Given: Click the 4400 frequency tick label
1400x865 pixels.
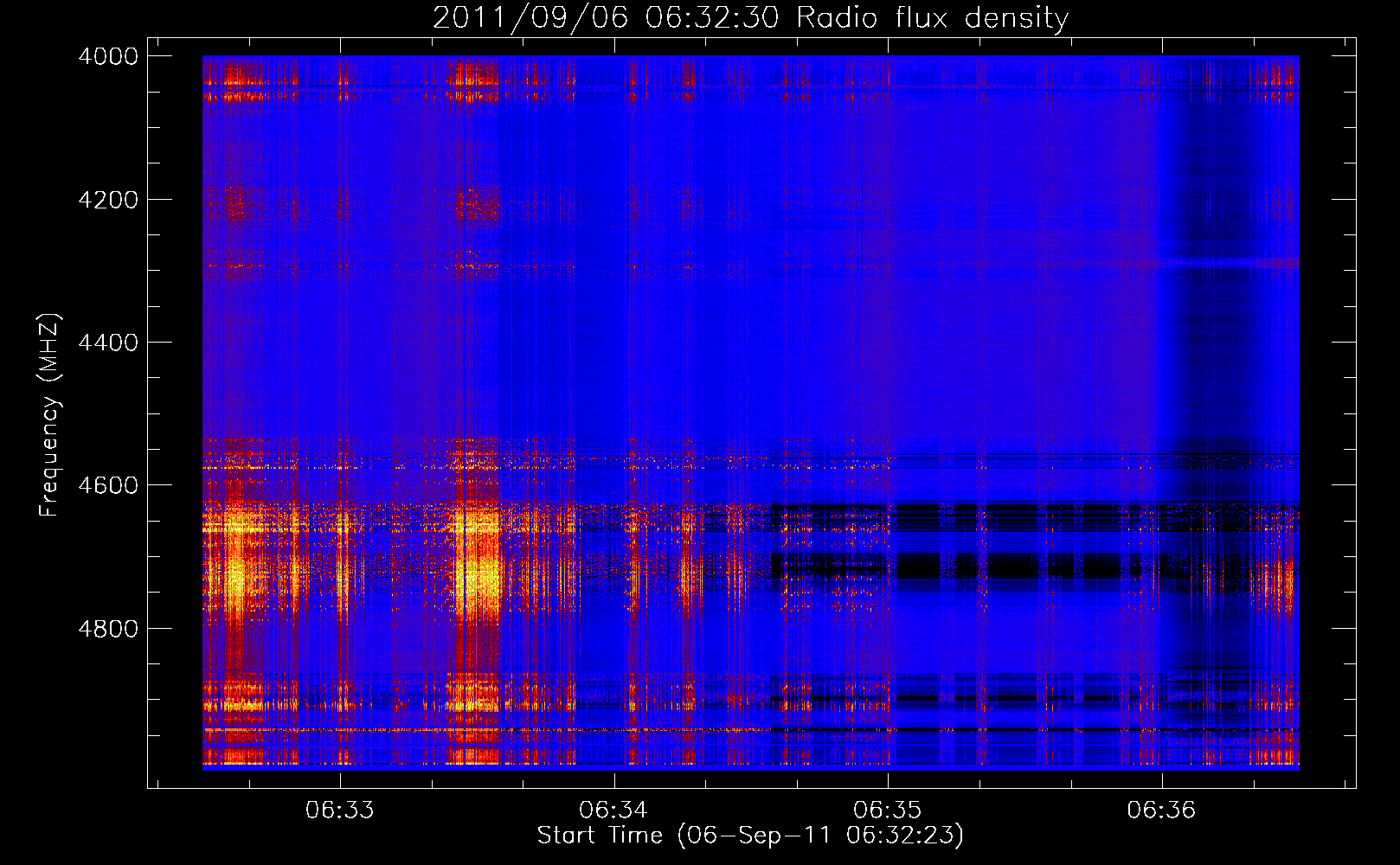Looking at the screenshot, I should point(108,343).
